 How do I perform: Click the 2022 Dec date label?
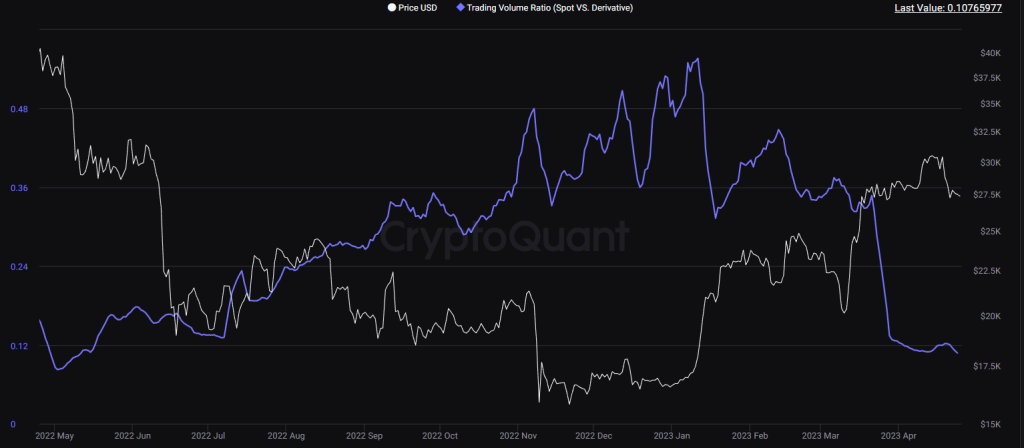(594, 435)
